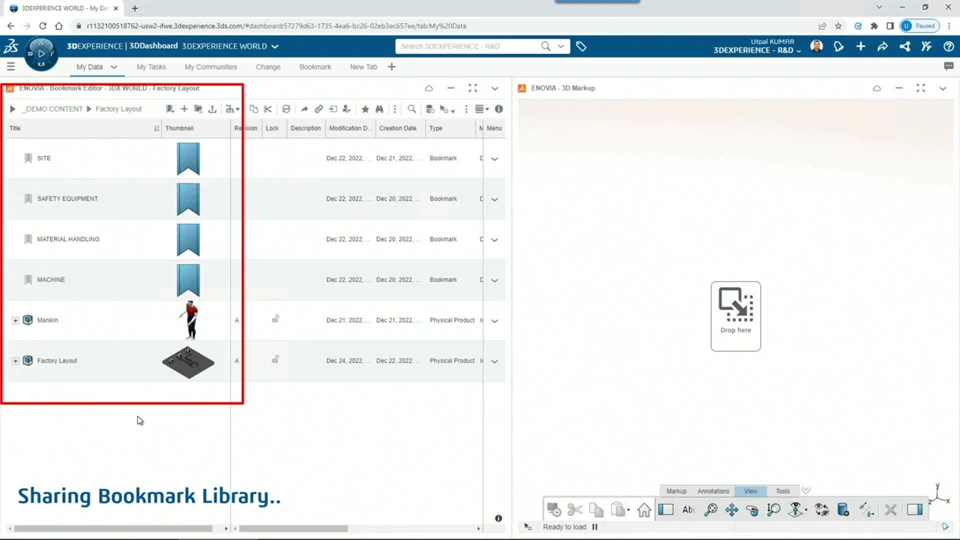
Task: Open the Bookmark Editor widget chevron menu
Action: 495,88
